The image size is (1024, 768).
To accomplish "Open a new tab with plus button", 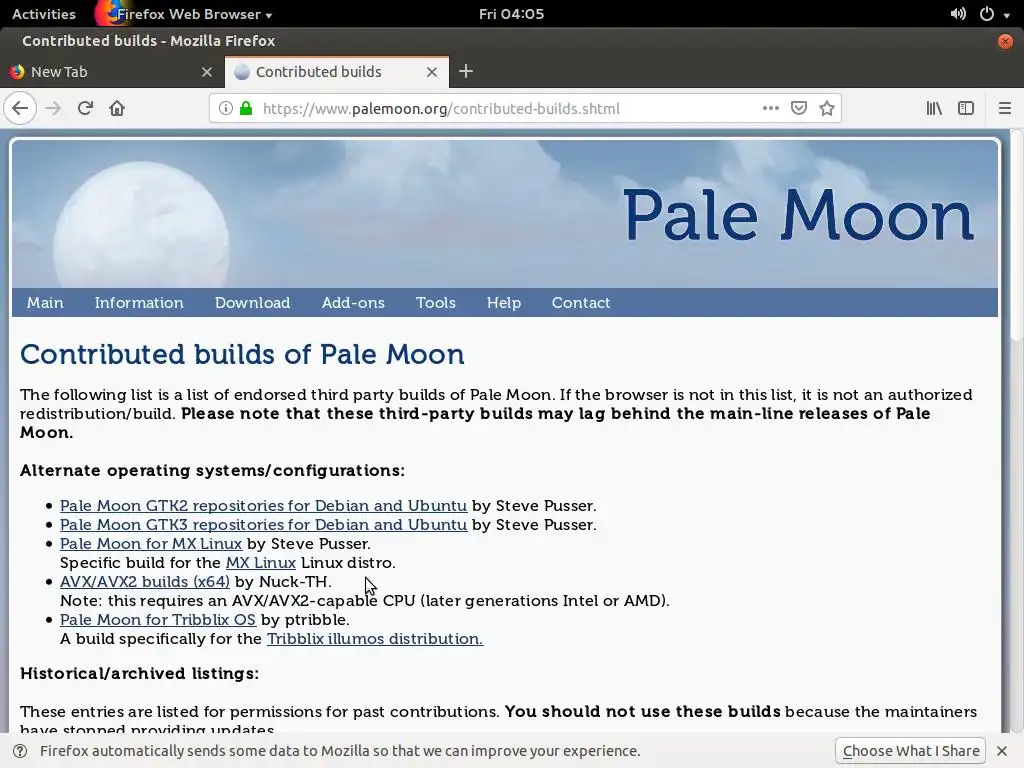I will tap(466, 72).
